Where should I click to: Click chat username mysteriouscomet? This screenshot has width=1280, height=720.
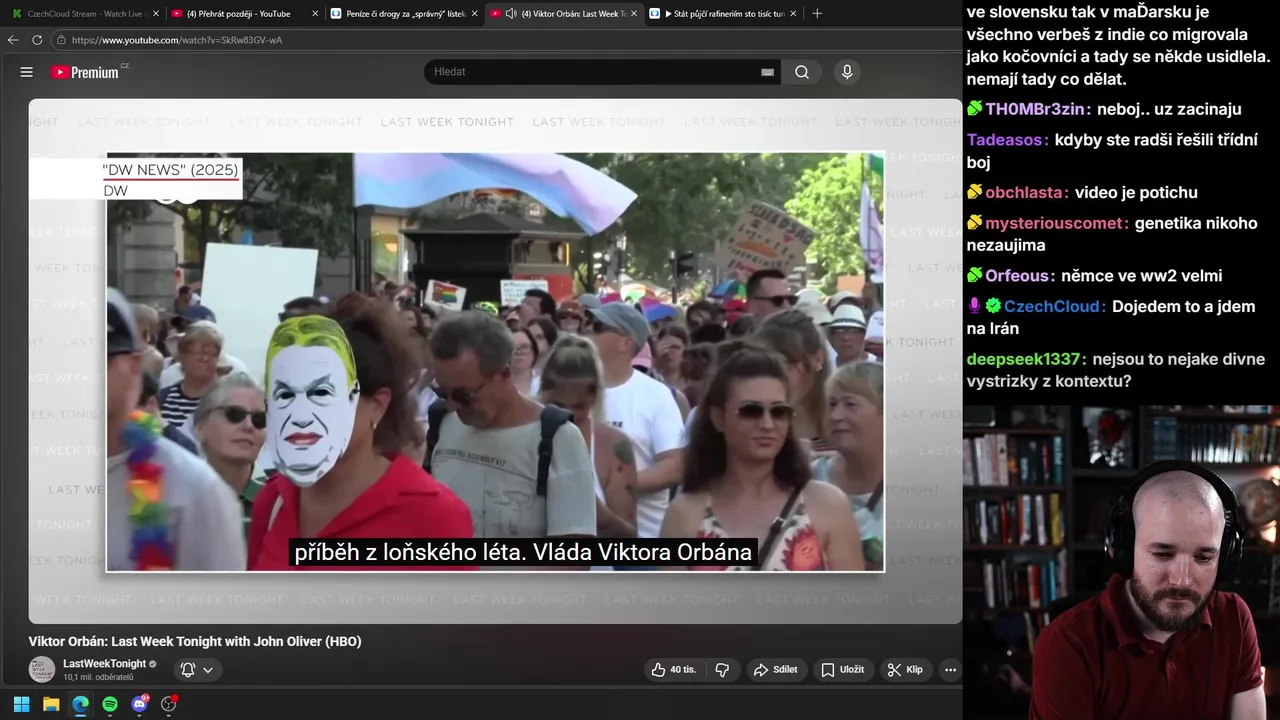pyautogui.click(x=1057, y=224)
